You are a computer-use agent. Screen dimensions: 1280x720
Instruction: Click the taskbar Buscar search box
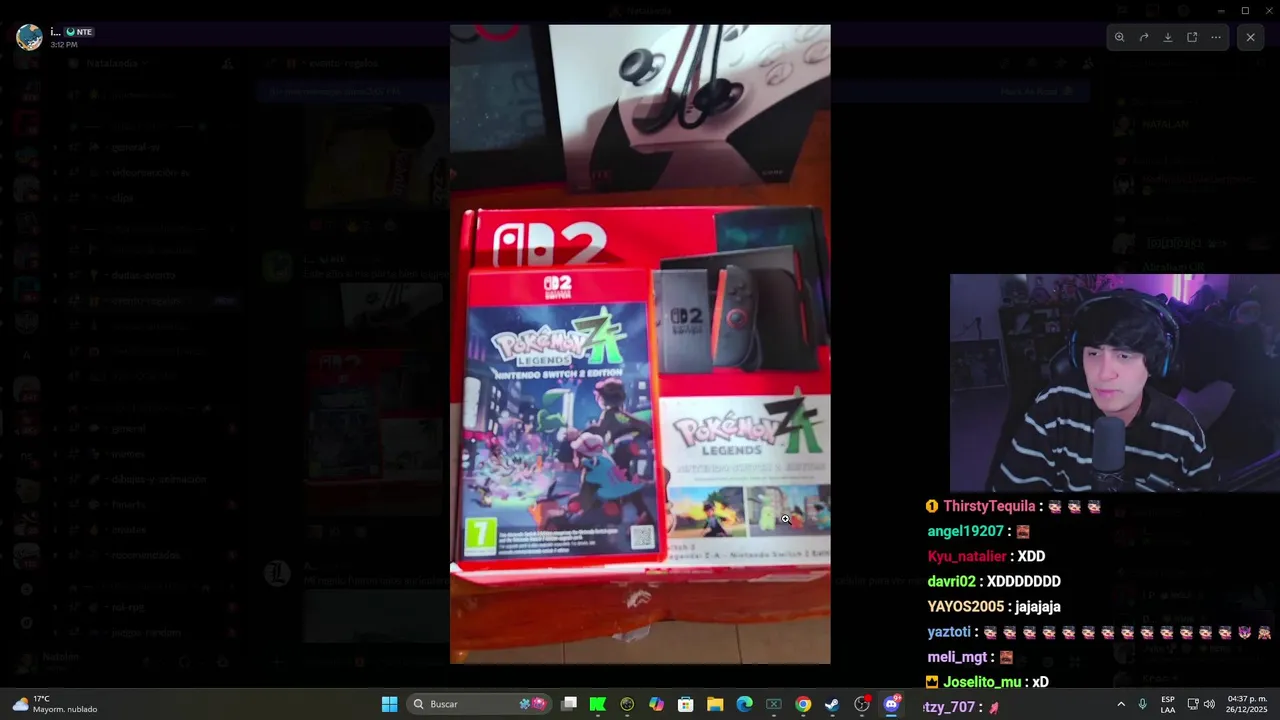[481, 704]
